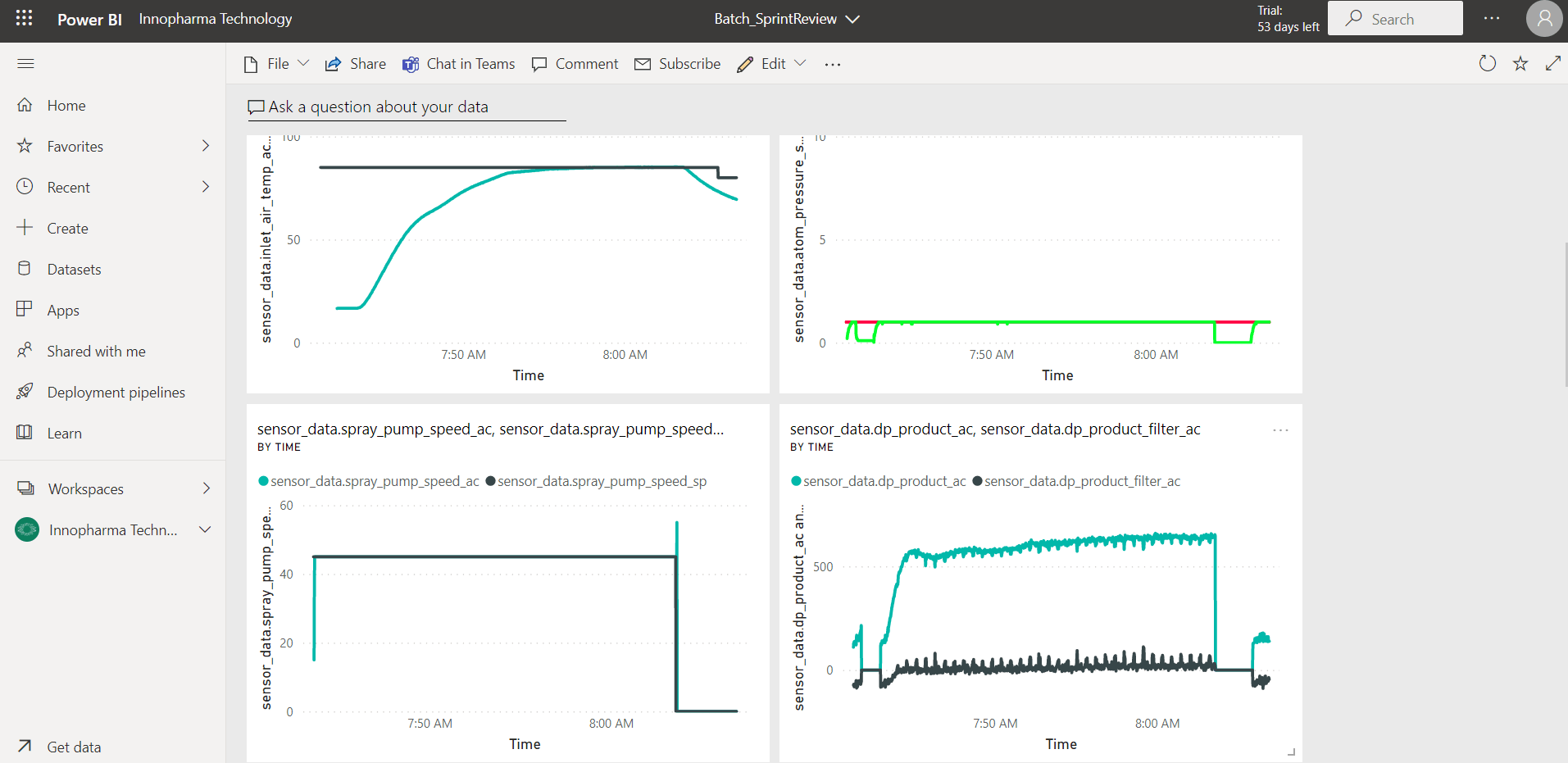1568x763 pixels.
Task: Expand the Workspaces flyout arrow
Action: pyautogui.click(x=206, y=488)
